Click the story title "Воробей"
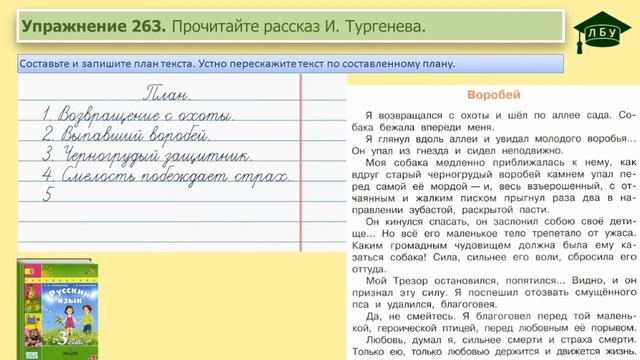The image size is (640, 360). click(x=493, y=95)
